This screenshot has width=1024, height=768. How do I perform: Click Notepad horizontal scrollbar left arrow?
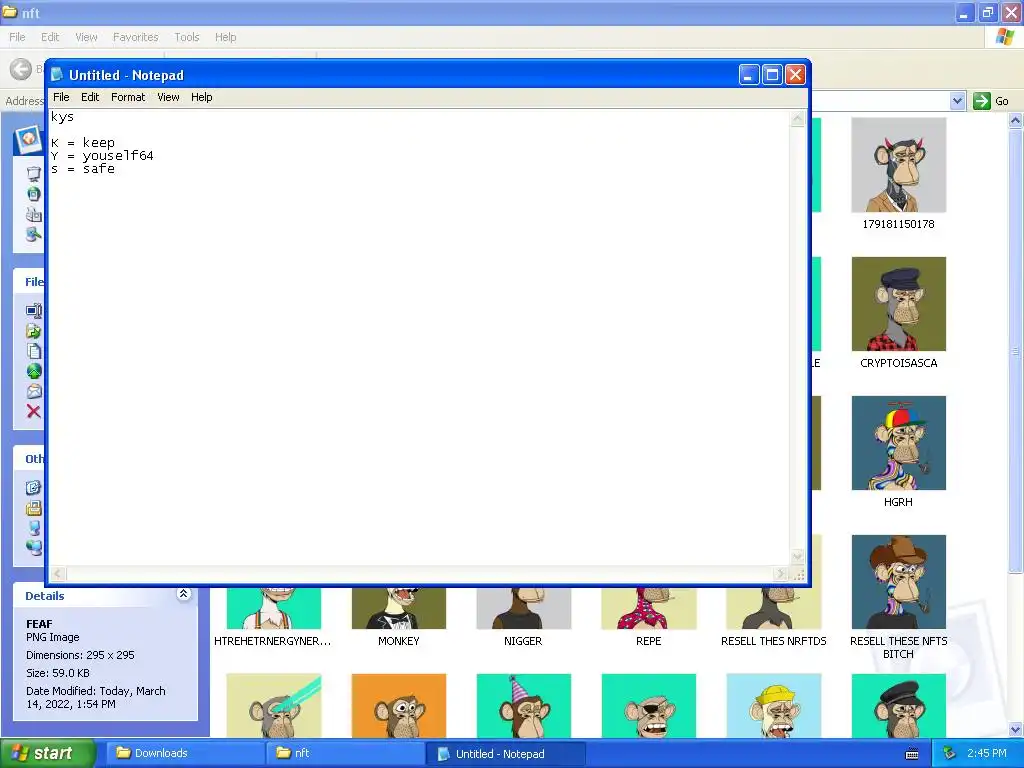click(x=58, y=573)
